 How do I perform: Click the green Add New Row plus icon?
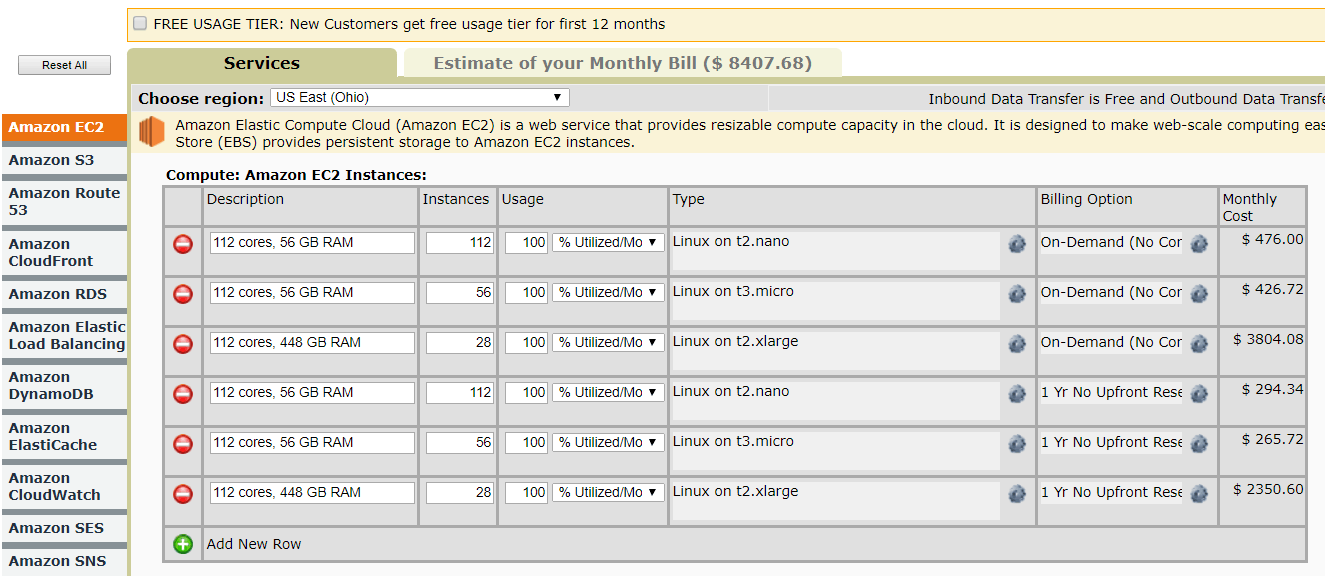183,544
